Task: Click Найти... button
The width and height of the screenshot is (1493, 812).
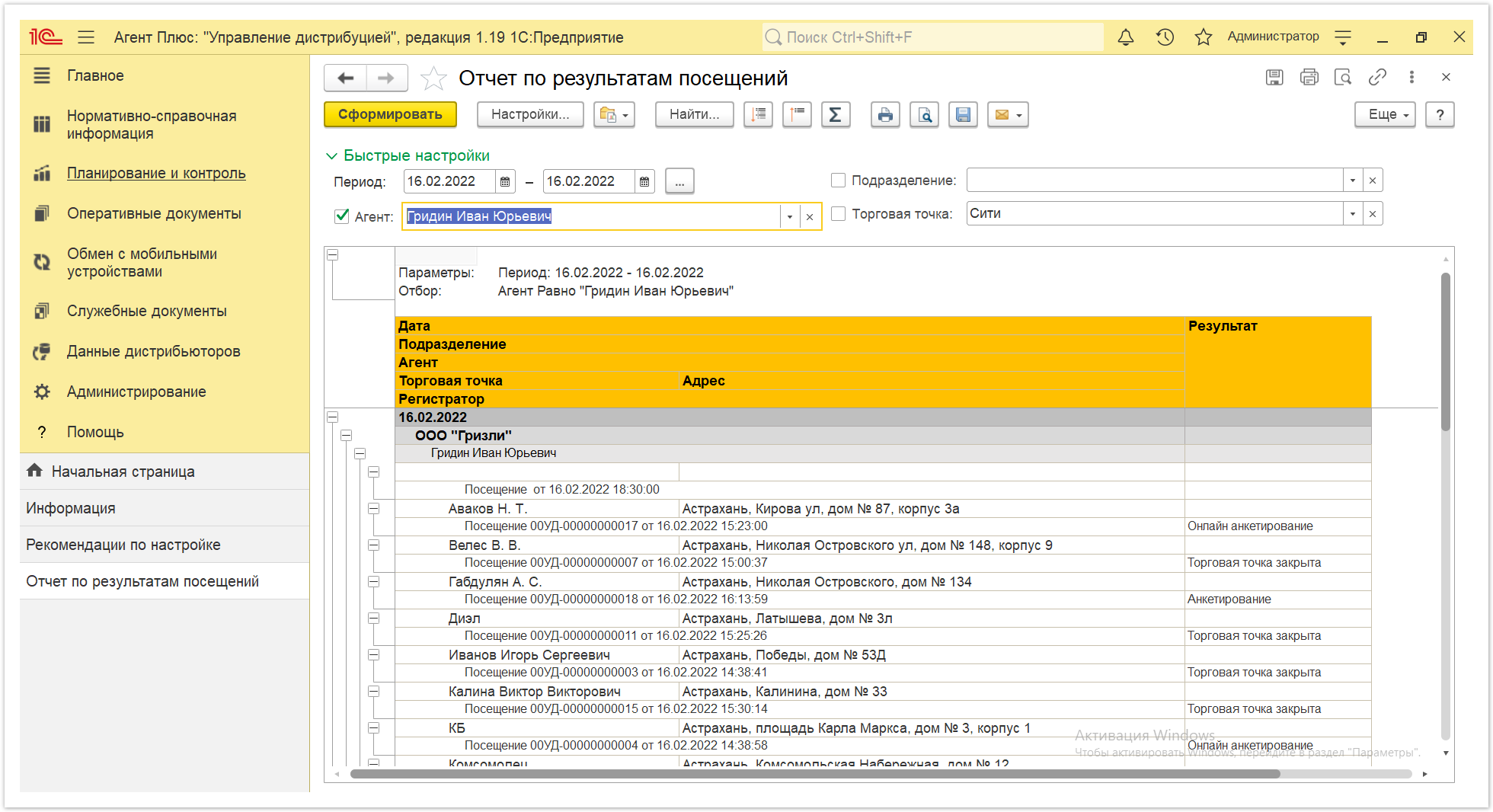Action: (x=694, y=115)
